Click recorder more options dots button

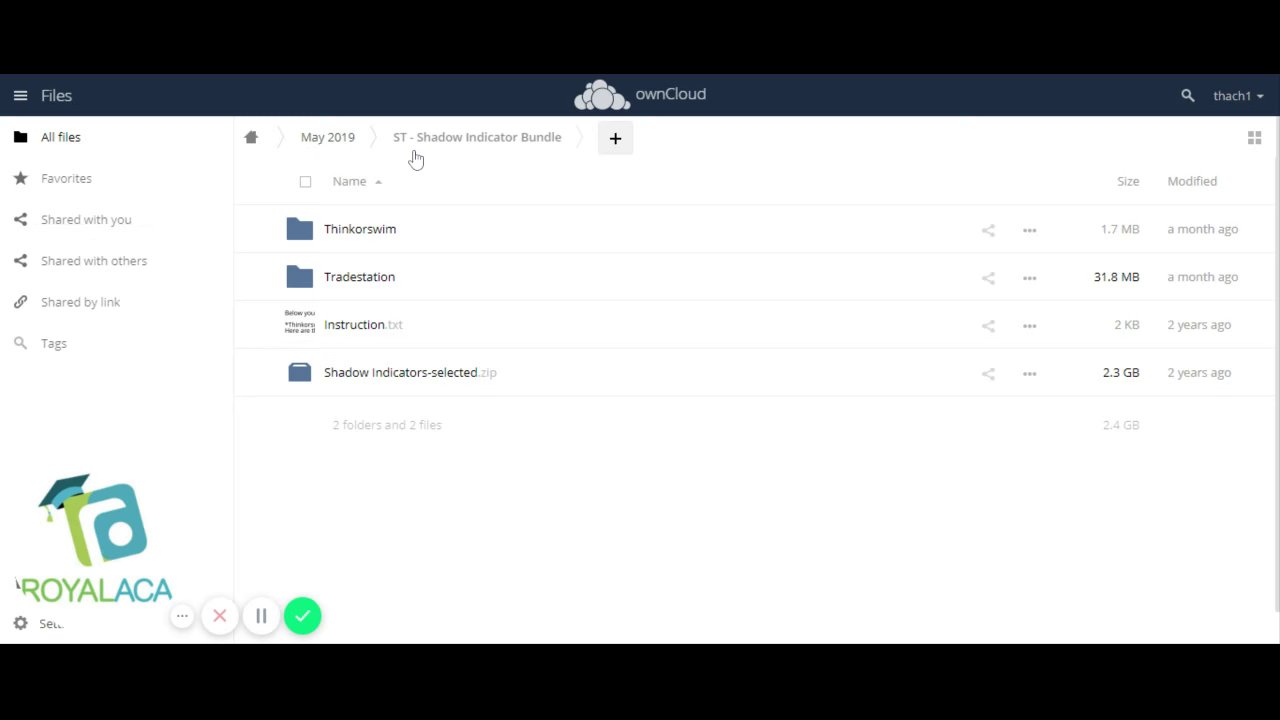182,616
